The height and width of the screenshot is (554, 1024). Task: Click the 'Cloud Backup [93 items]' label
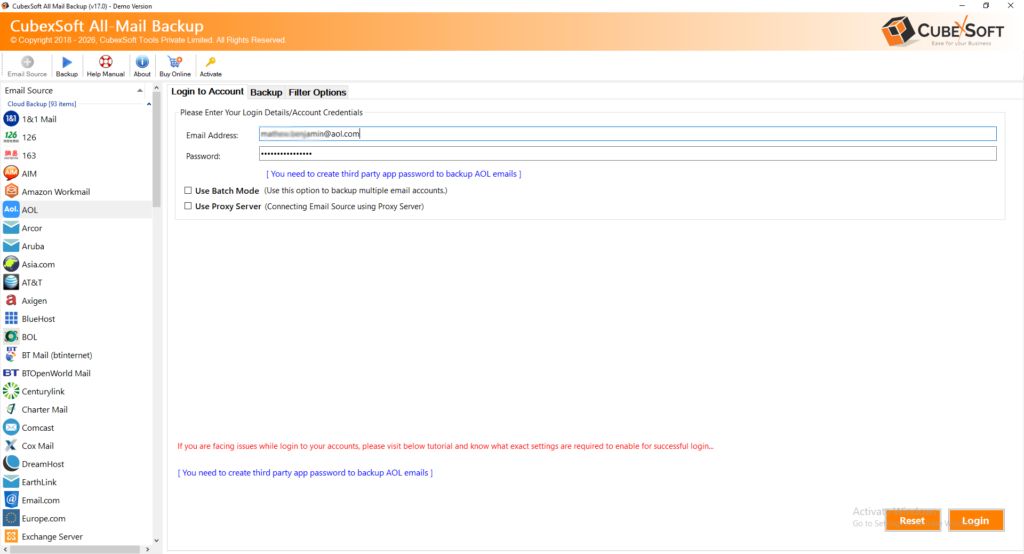[42, 104]
